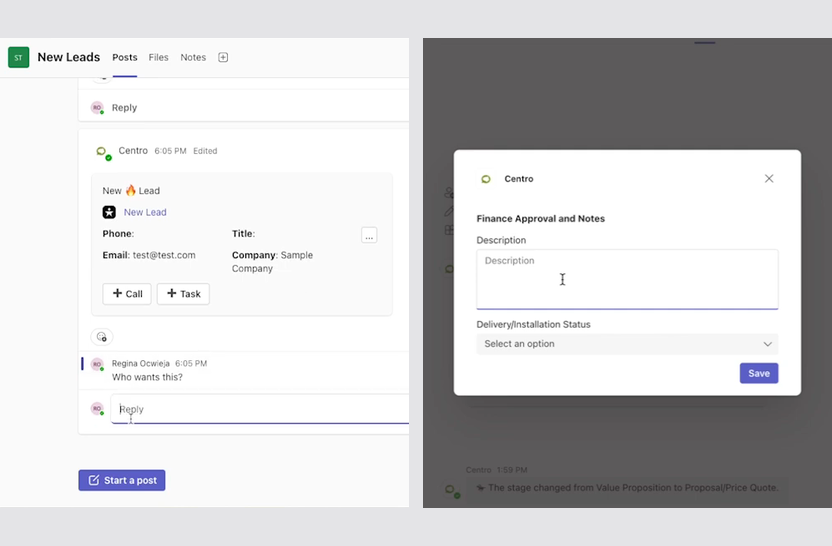The height and width of the screenshot is (546, 832).
Task: Open the Files tab
Action: coord(158,57)
